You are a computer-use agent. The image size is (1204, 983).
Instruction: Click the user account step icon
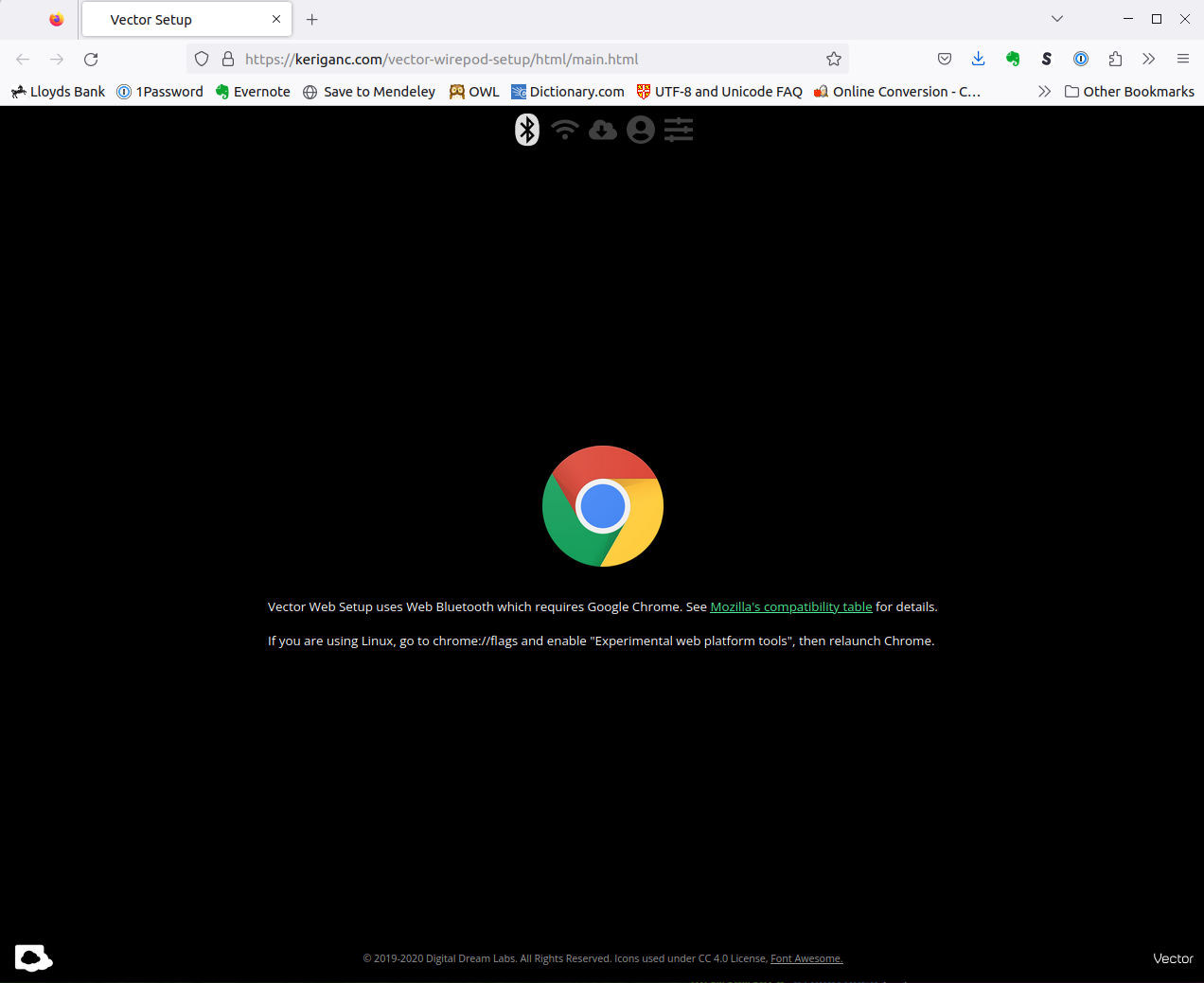pyautogui.click(x=641, y=130)
